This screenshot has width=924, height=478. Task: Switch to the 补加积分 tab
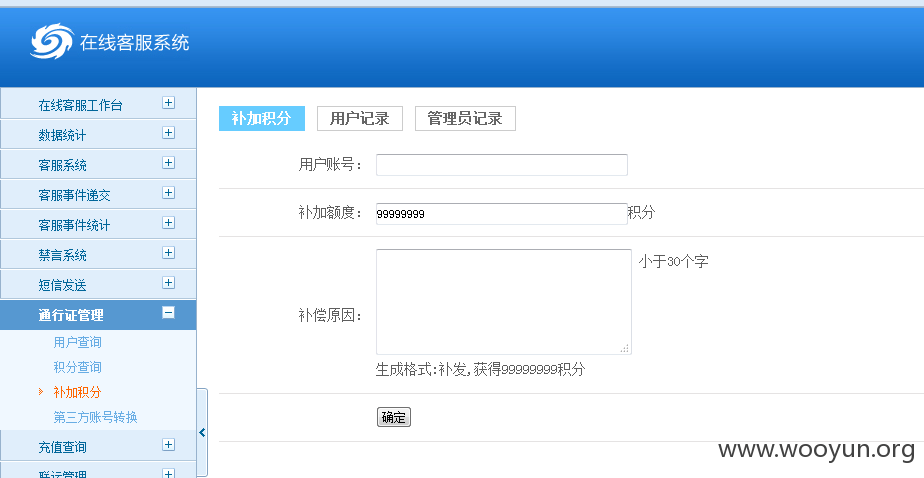(262, 118)
